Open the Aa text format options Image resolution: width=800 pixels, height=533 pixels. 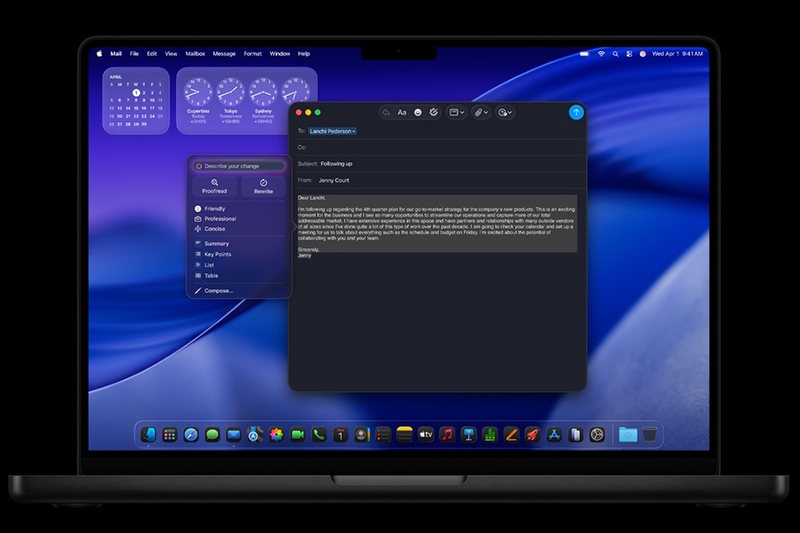click(x=402, y=113)
